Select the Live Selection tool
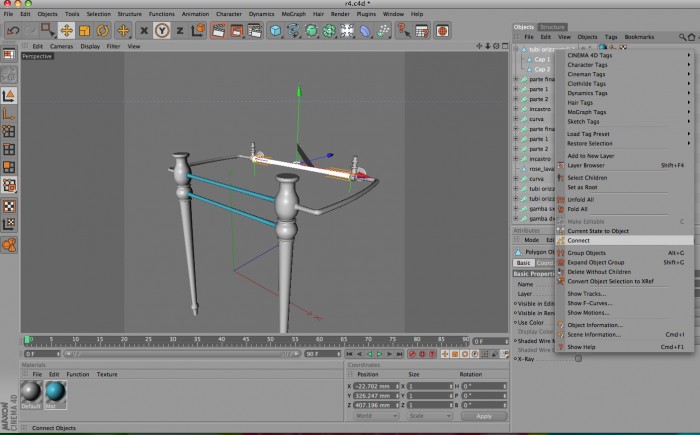This screenshot has height=435, width=700. click(47, 31)
